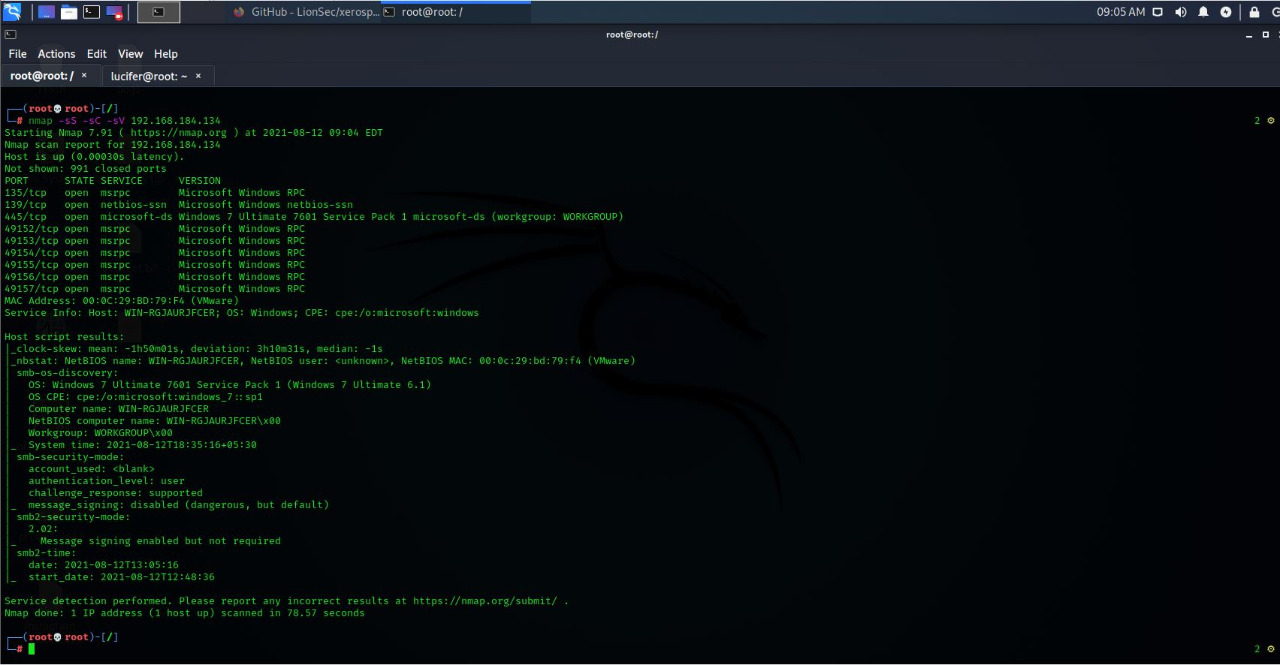Open the file manager from top panel

coord(69,12)
